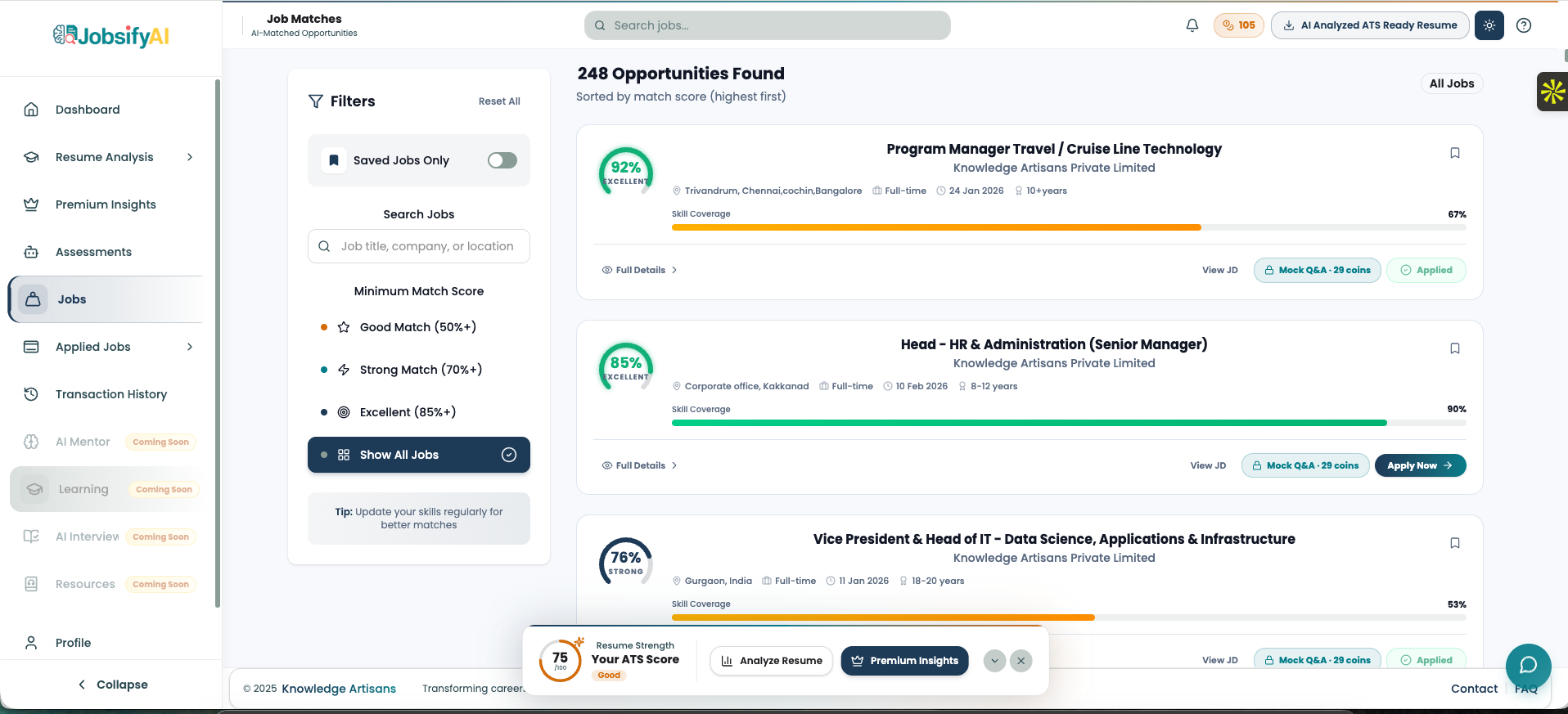
Task: Click the Profile person icon
Action: click(x=31, y=643)
